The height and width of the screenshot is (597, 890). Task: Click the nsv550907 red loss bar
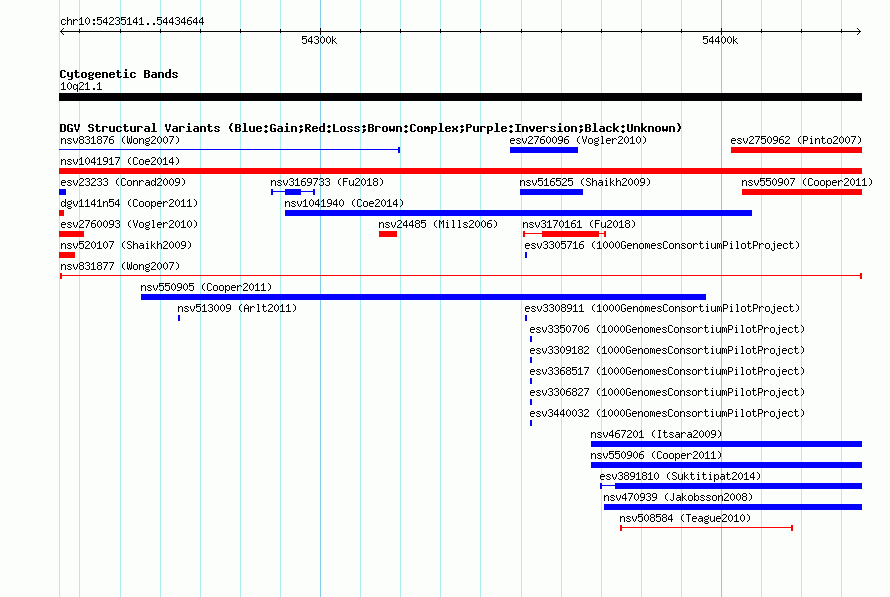pyautogui.click(x=802, y=192)
